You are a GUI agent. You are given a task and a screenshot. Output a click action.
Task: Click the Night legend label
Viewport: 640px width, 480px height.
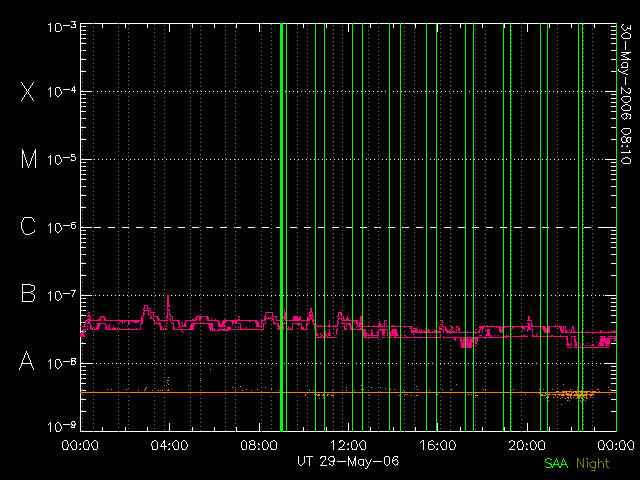click(593, 464)
